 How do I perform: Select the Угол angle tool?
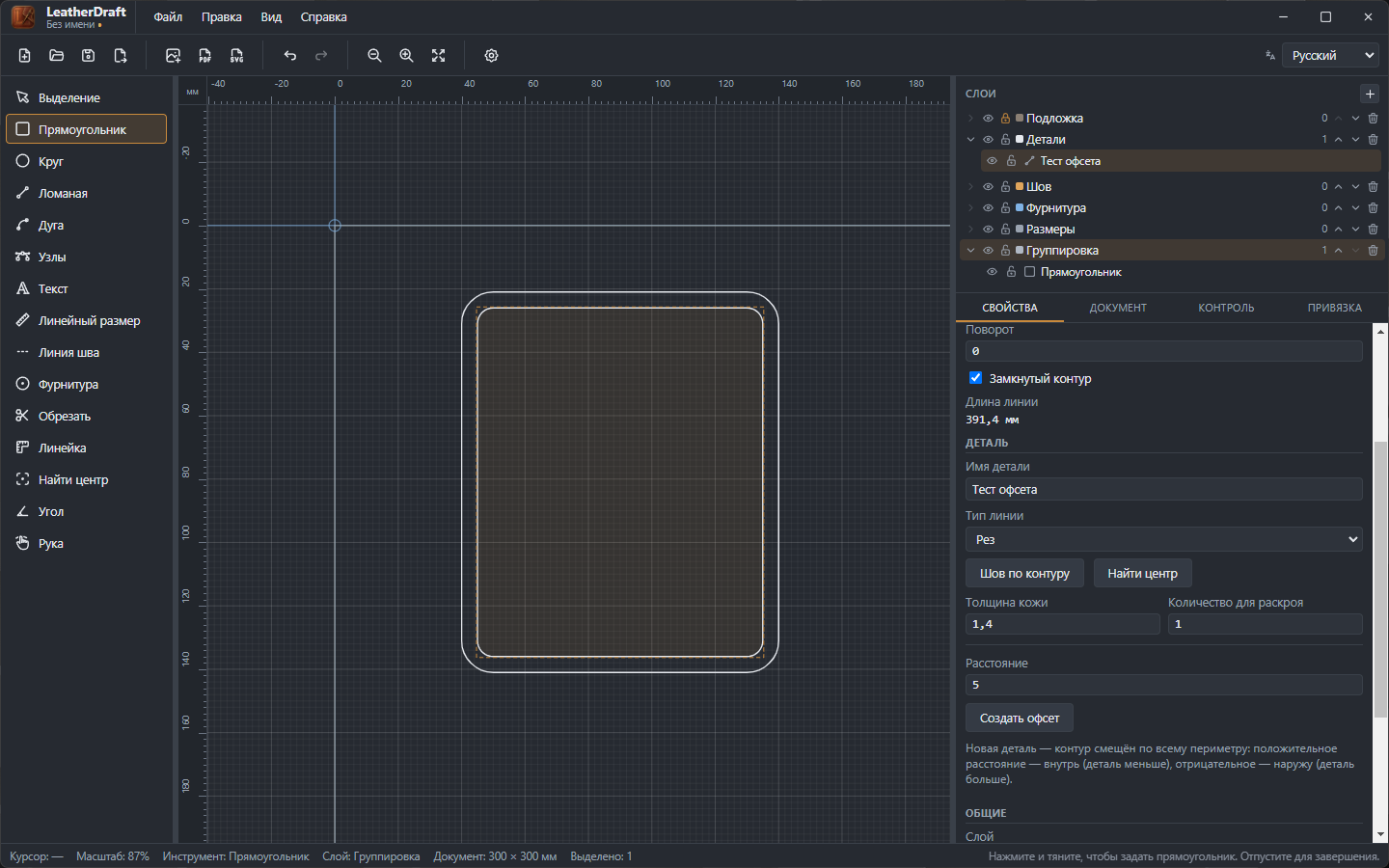[87, 511]
